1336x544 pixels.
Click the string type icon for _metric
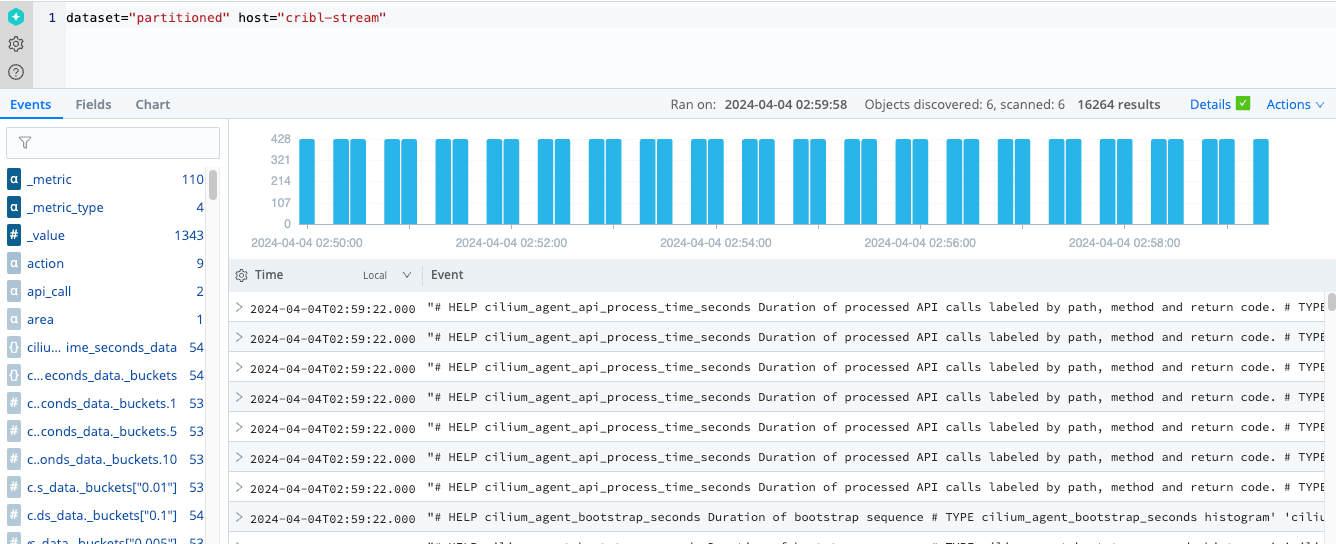tap(14, 180)
